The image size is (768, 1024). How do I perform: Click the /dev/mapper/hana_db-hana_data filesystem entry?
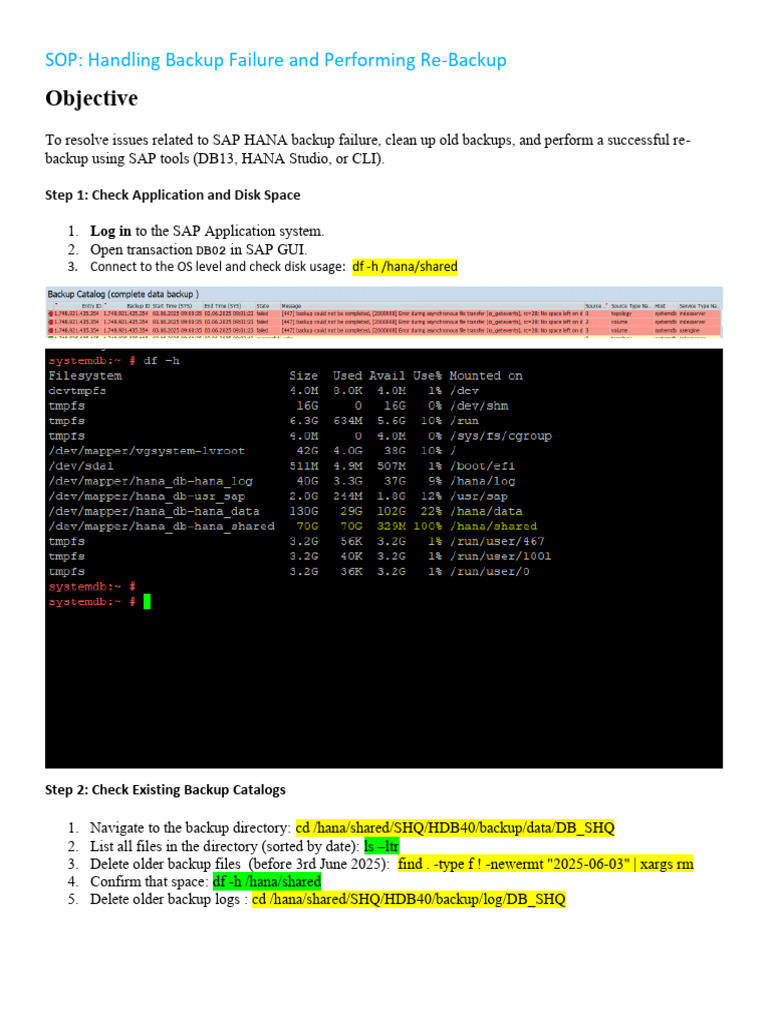pos(153,511)
